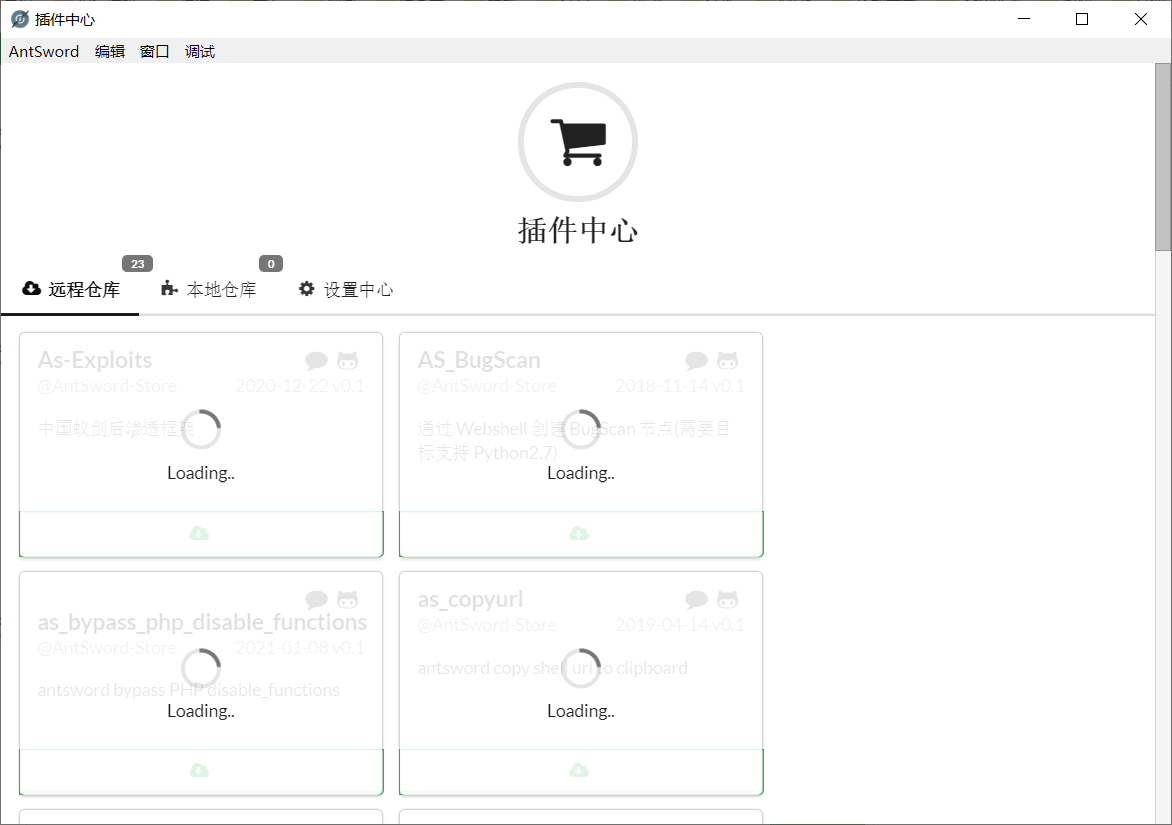Click the gear icon beside 设置中心
The image size is (1172, 825).
[306, 289]
